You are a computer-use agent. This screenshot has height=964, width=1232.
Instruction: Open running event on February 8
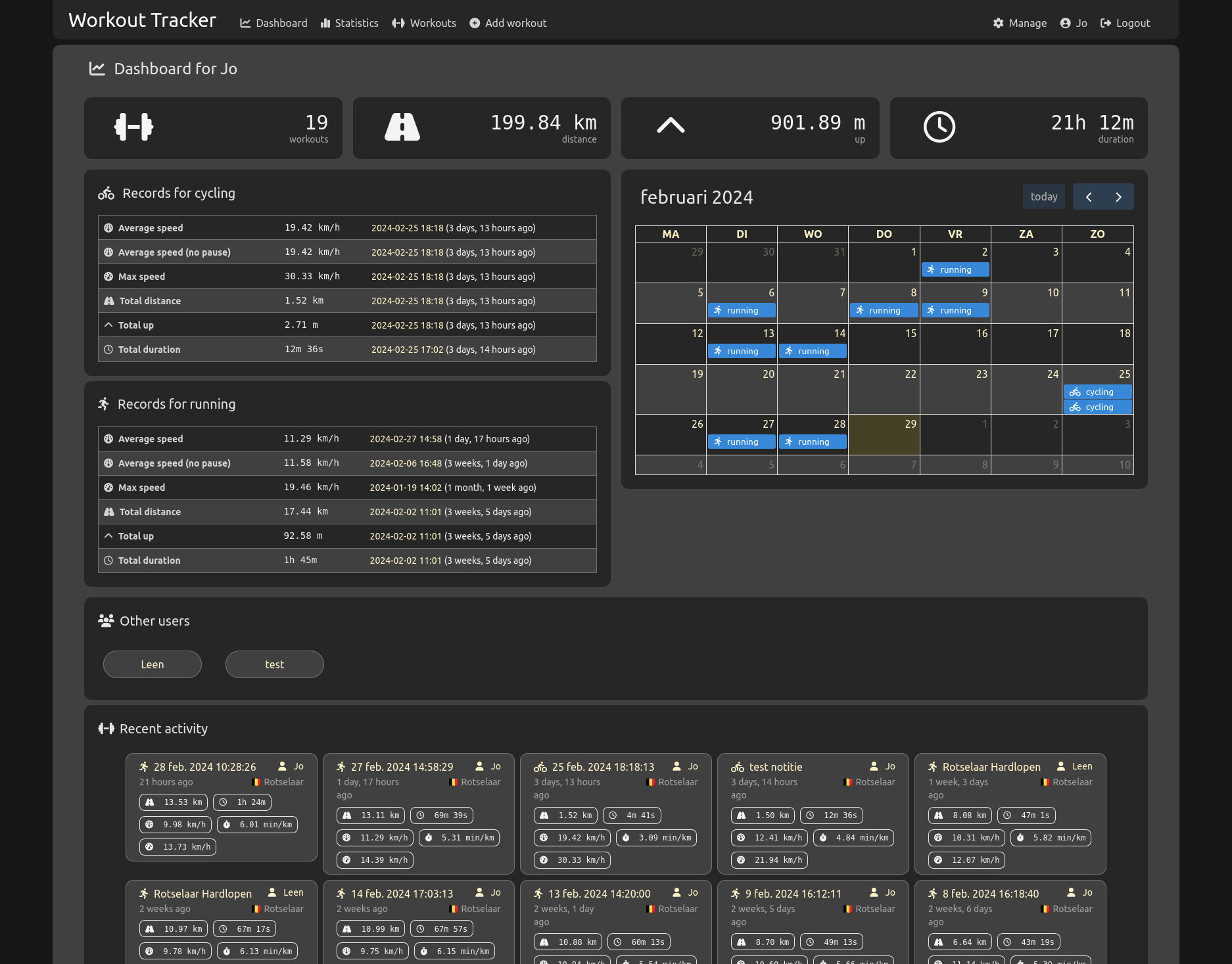[x=884, y=310]
